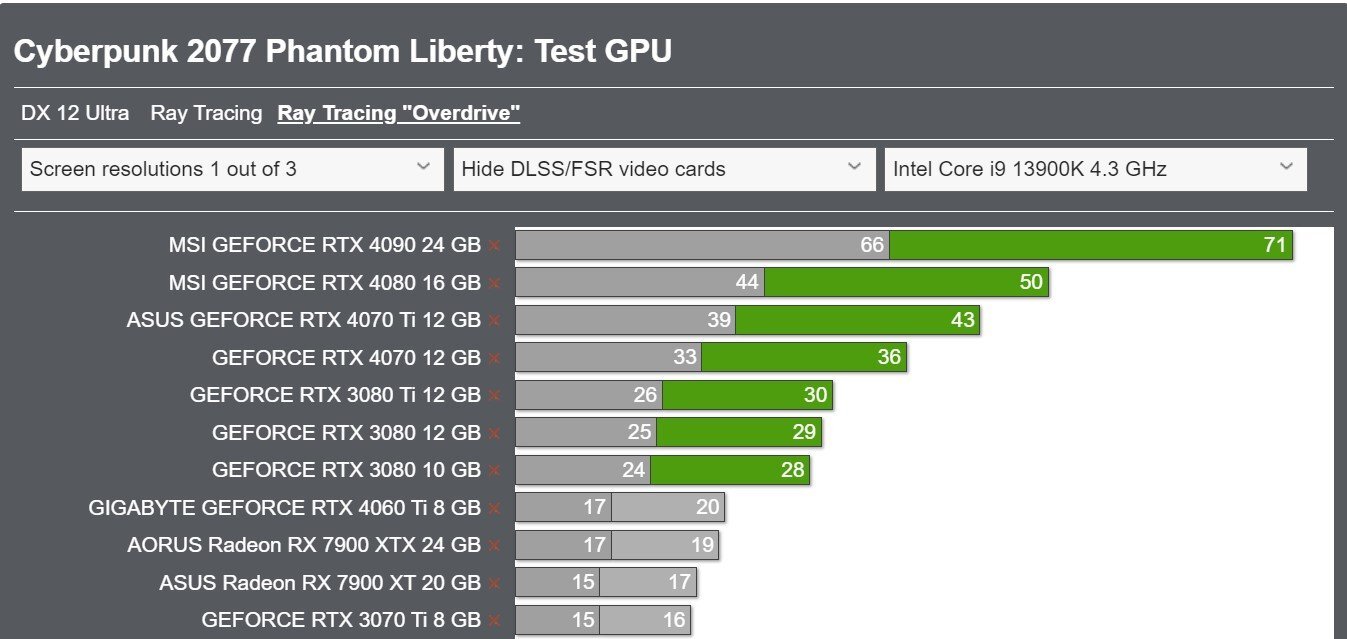Screen dimensions: 1347x639
Task: Switch to the Ray Tracing tab
Action: pos(206,113)
